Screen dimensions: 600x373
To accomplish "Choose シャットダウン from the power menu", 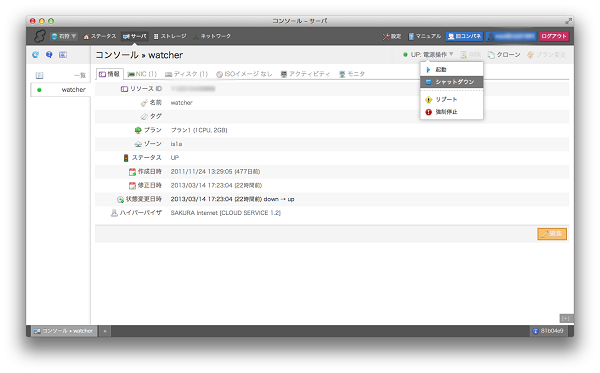I will pos(452,82).
